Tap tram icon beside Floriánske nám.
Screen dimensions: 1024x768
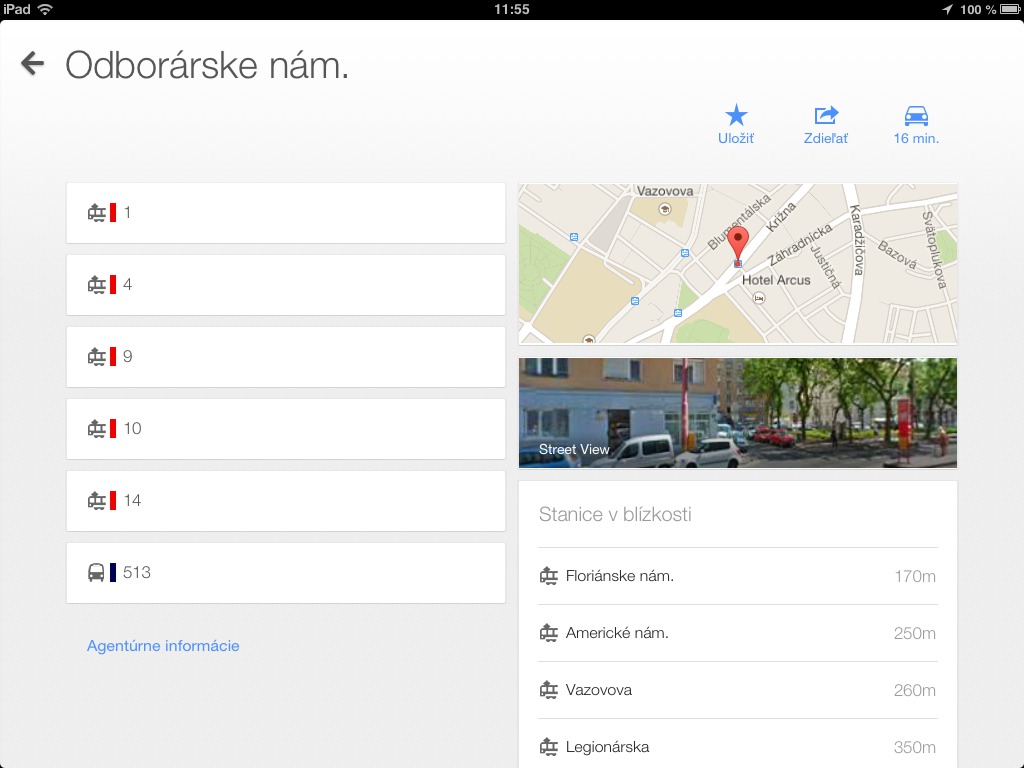pyautogui.click(x=549, y=576)
